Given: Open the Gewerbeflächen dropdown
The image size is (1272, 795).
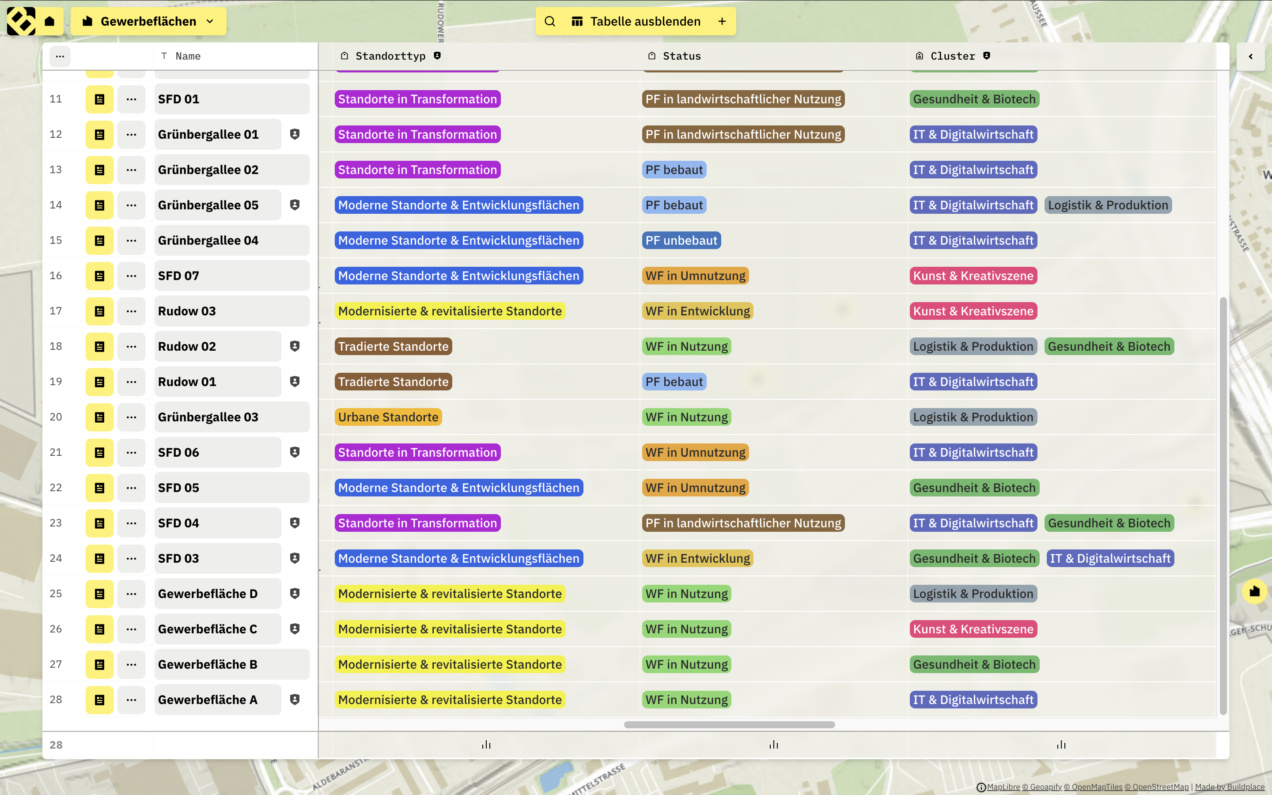Looking at the screenshot, I should pyautogui.click(x=148, y=21).
